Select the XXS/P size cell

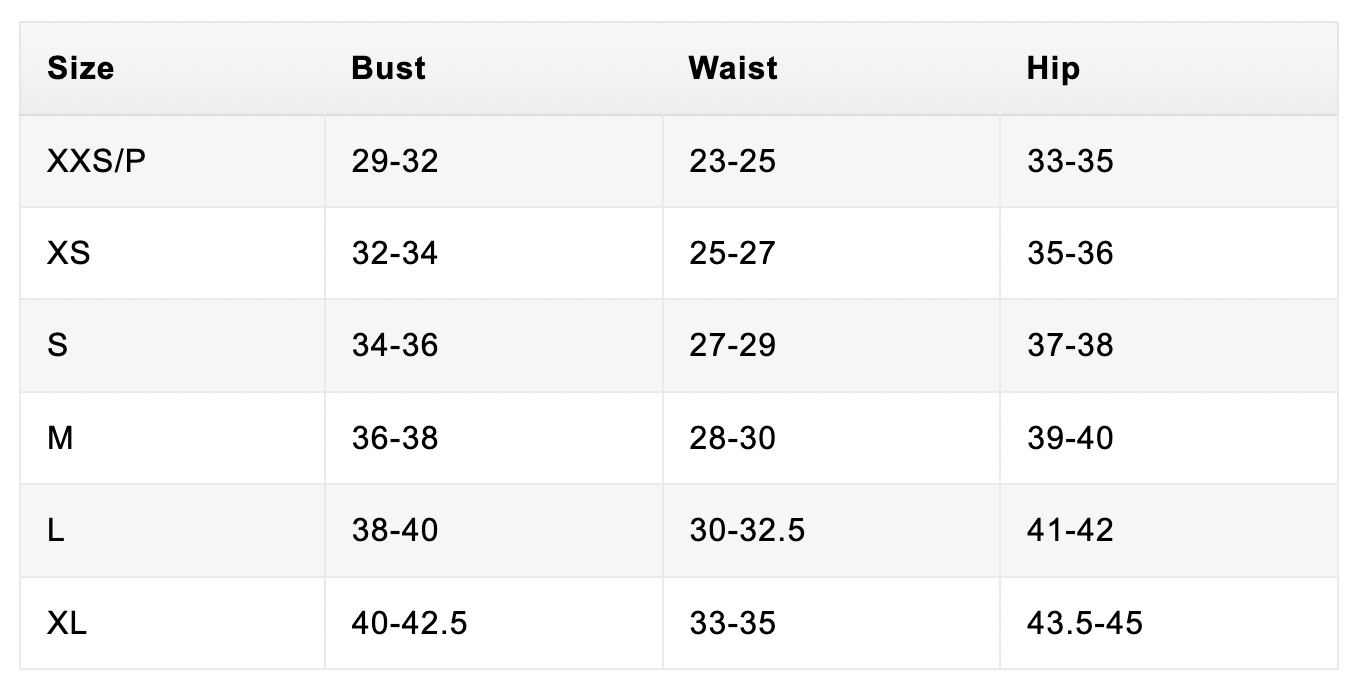tap(96, 161)
